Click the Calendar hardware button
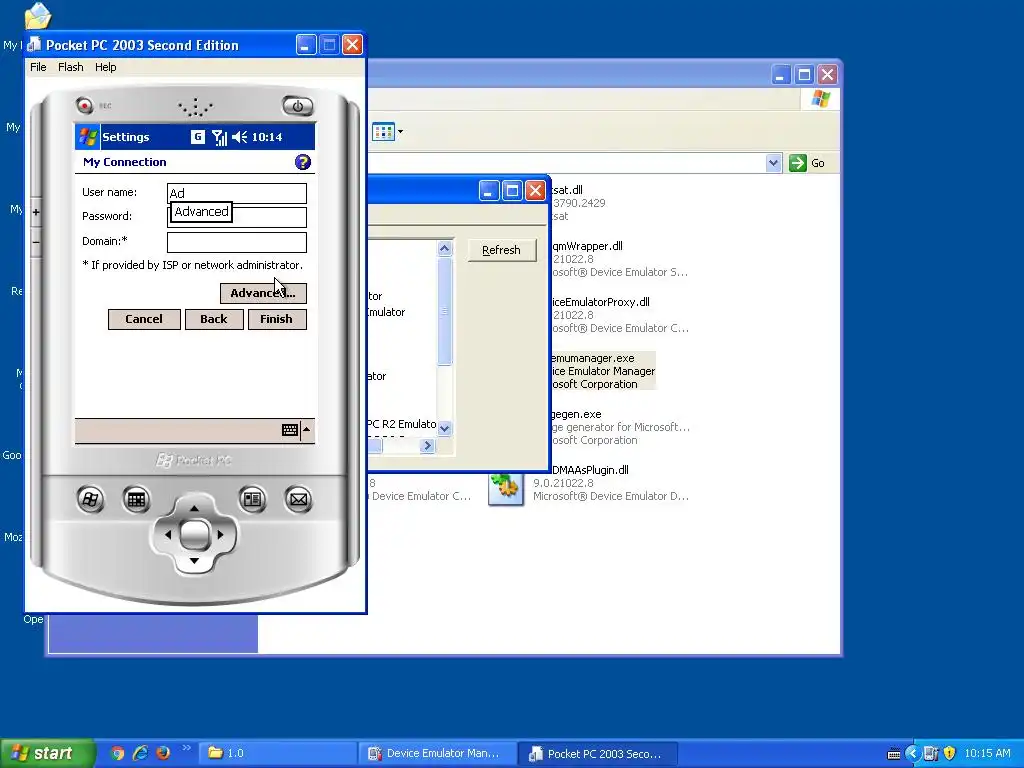This screenshot has height=768, width=1024. coord(136,500)
